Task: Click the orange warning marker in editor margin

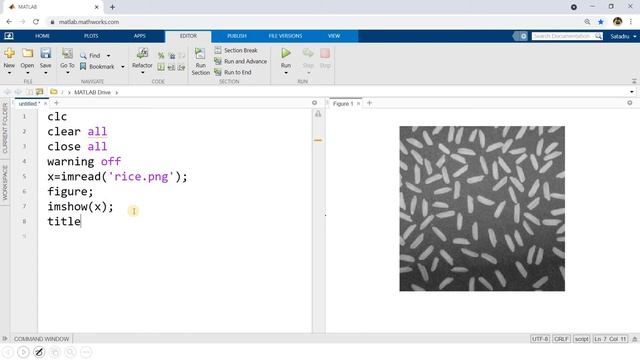Action: pyautogui.click(x=318, y=140)
